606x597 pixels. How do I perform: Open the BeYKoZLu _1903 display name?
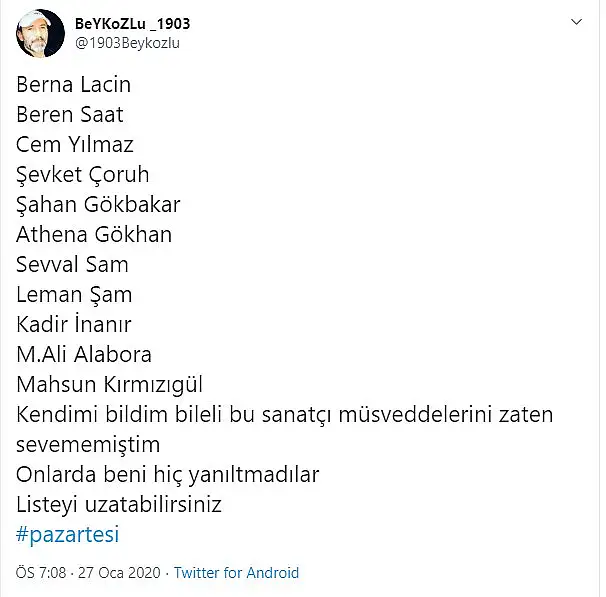pos(133,24)
